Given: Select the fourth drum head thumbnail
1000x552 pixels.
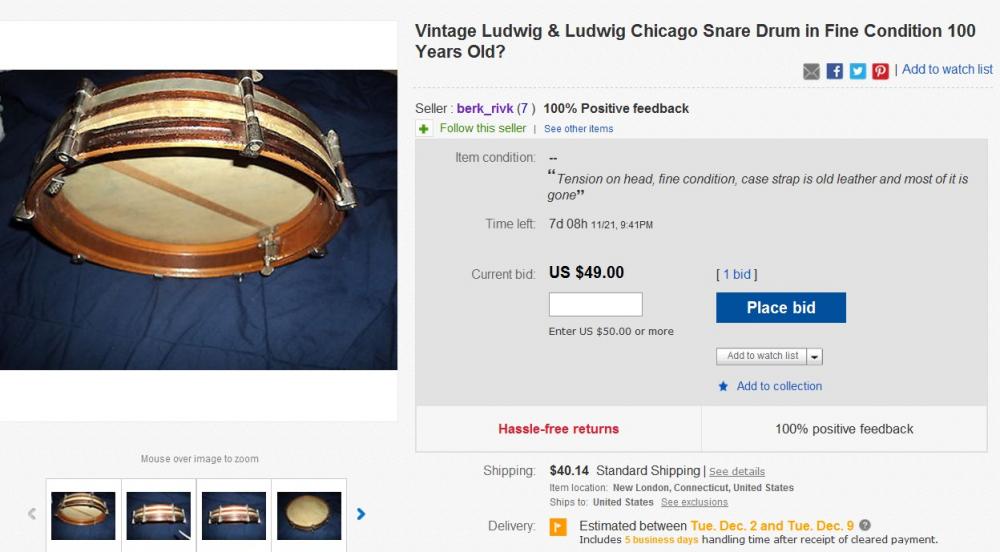Looking at the screenshot, I should [x=308, y=515].
